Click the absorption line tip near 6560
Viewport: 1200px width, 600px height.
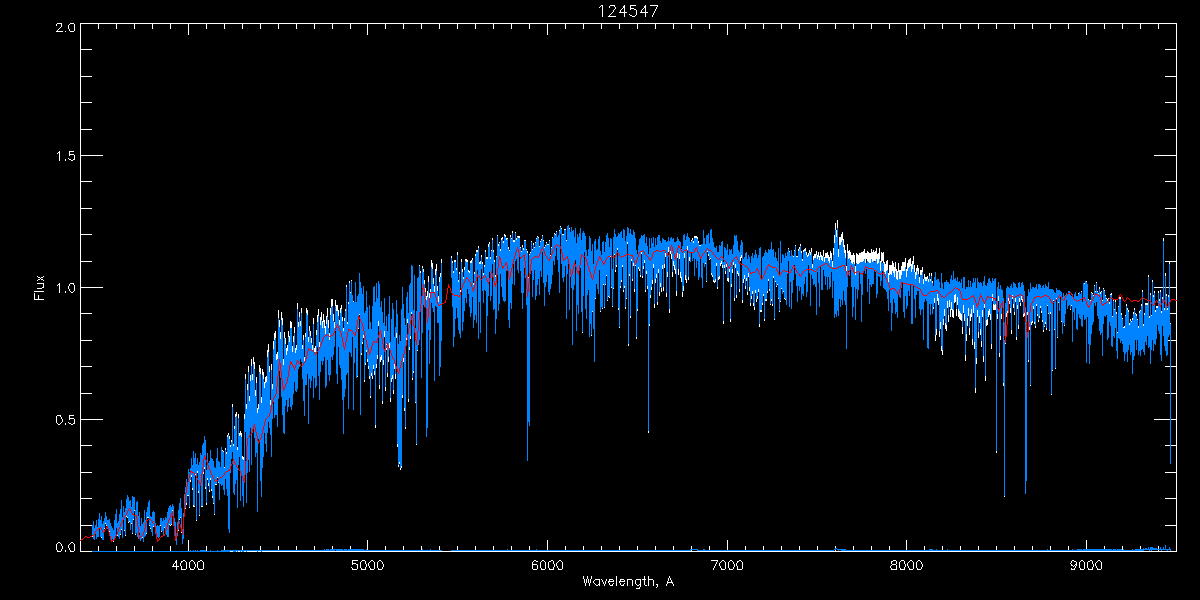(x=648, y=432)
